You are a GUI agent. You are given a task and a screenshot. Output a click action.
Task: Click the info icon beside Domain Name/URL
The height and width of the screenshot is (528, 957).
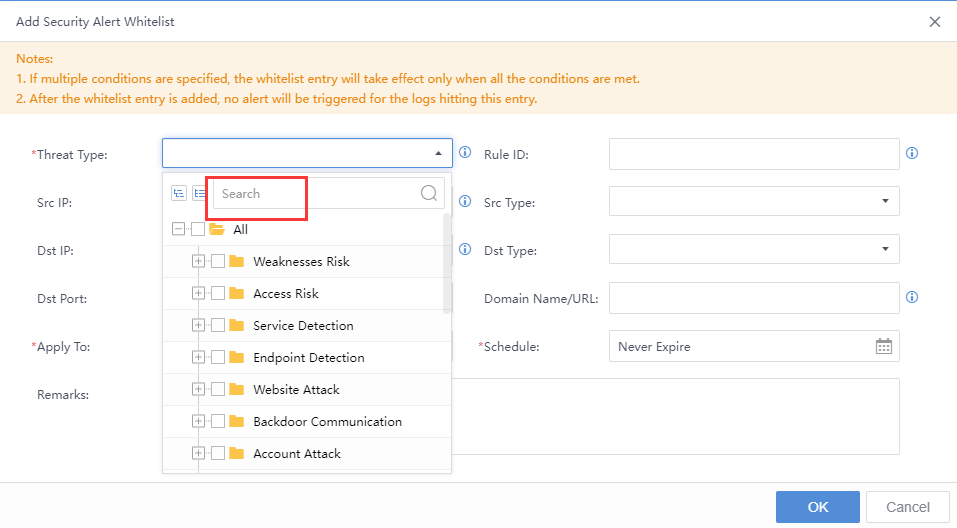click(911, 298)
